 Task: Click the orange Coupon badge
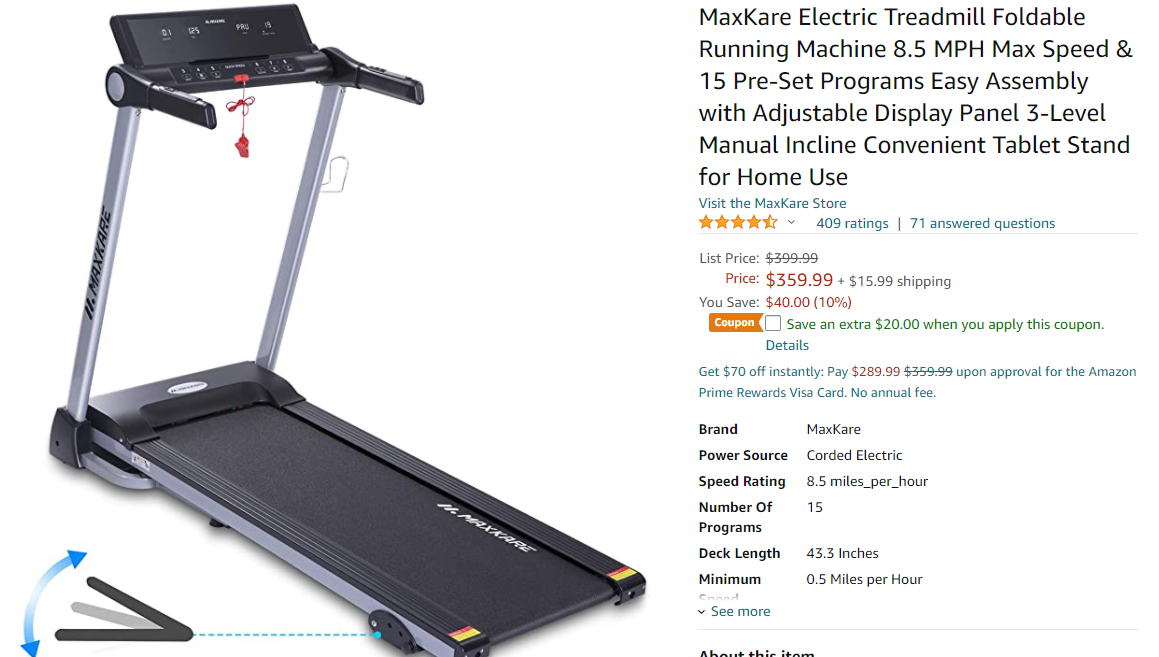tap(734, 323)
